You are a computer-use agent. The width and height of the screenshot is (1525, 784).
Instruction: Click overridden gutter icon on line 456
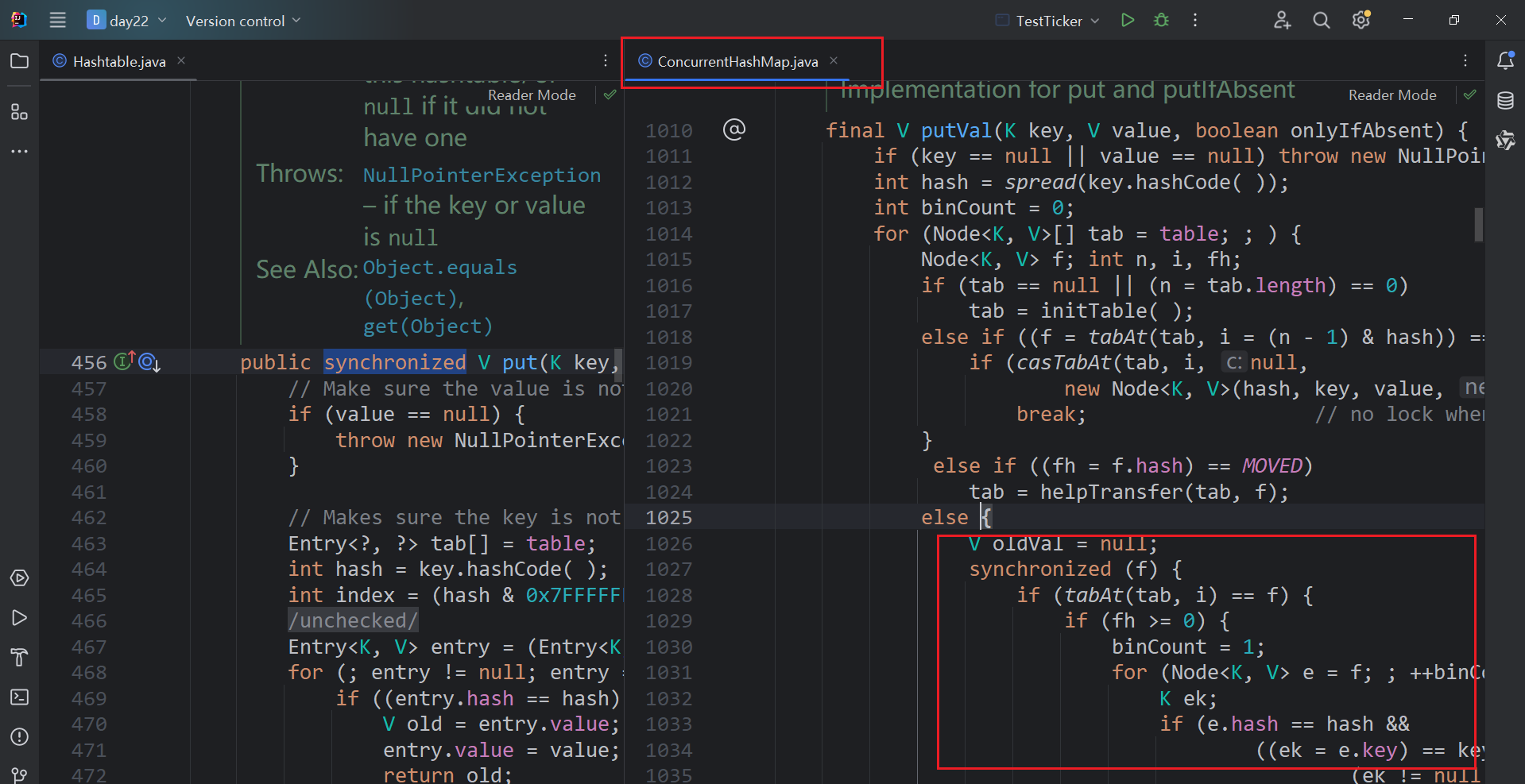[149, 362]
